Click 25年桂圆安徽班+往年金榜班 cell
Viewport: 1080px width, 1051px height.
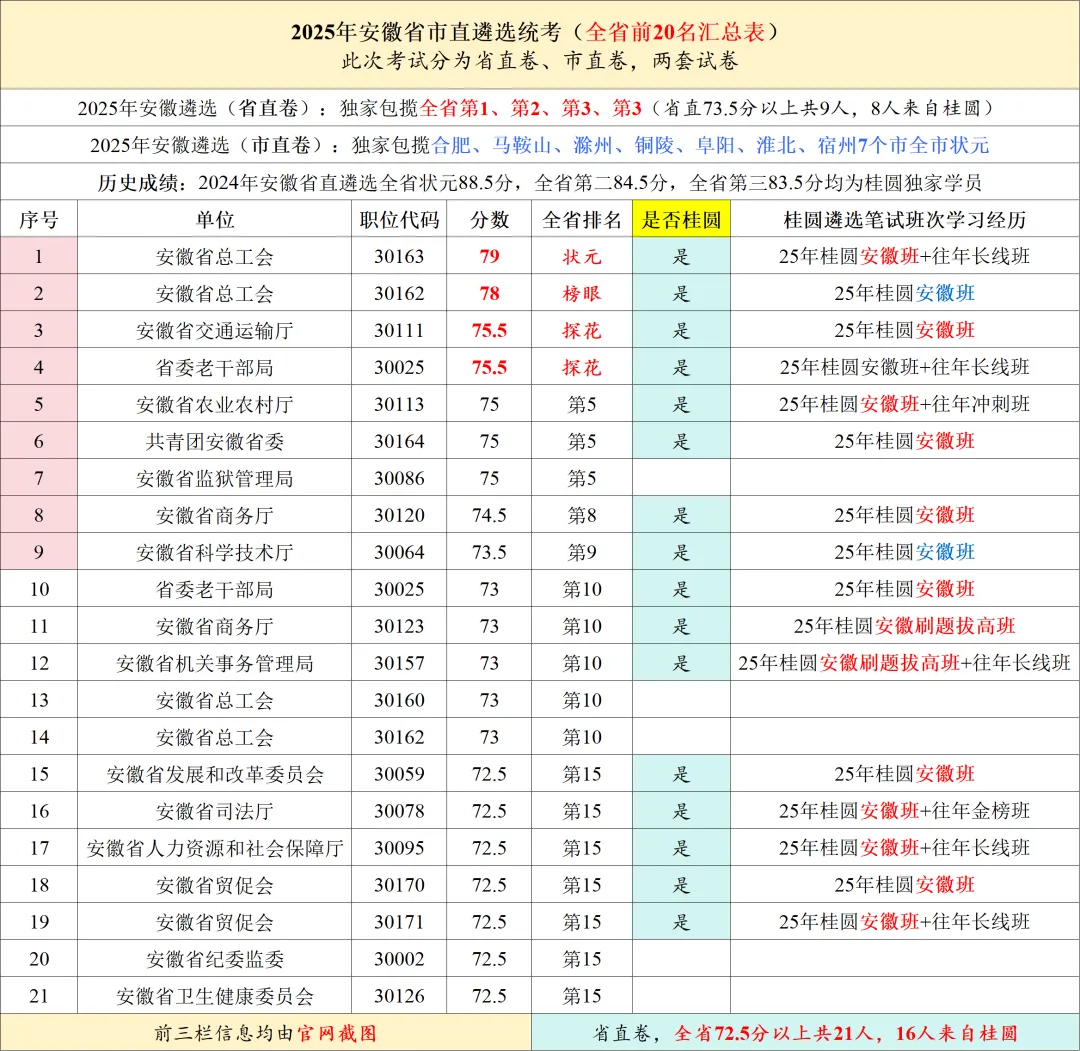click(904, 811)
